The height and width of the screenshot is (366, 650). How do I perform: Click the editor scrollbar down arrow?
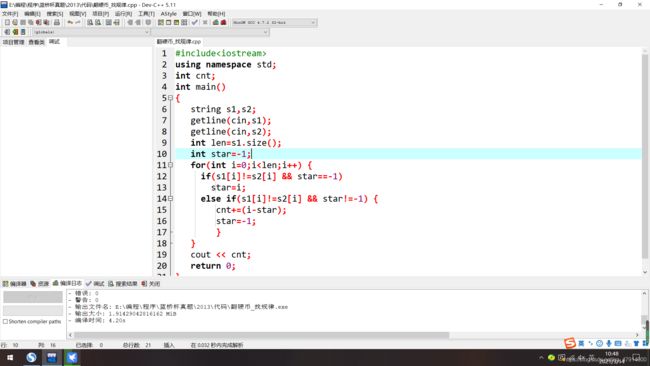645,272
